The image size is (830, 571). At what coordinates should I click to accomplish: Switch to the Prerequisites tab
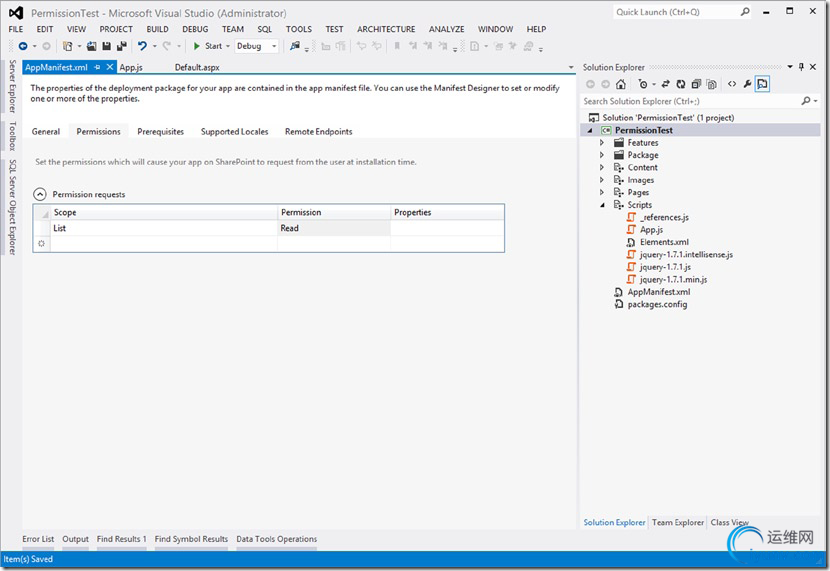(160, 131)
